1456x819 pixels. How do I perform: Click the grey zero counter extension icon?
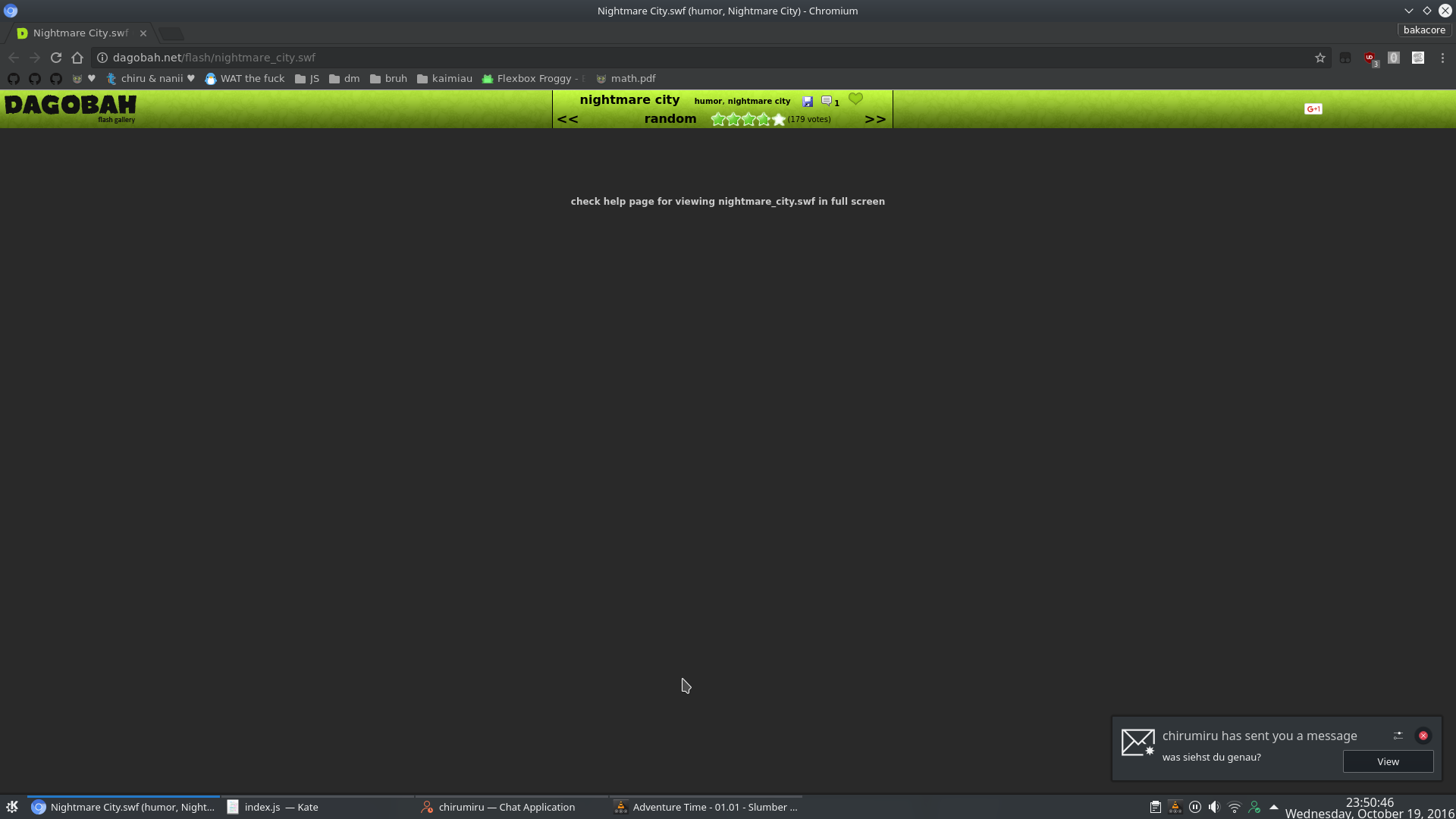coord(1394,58)
